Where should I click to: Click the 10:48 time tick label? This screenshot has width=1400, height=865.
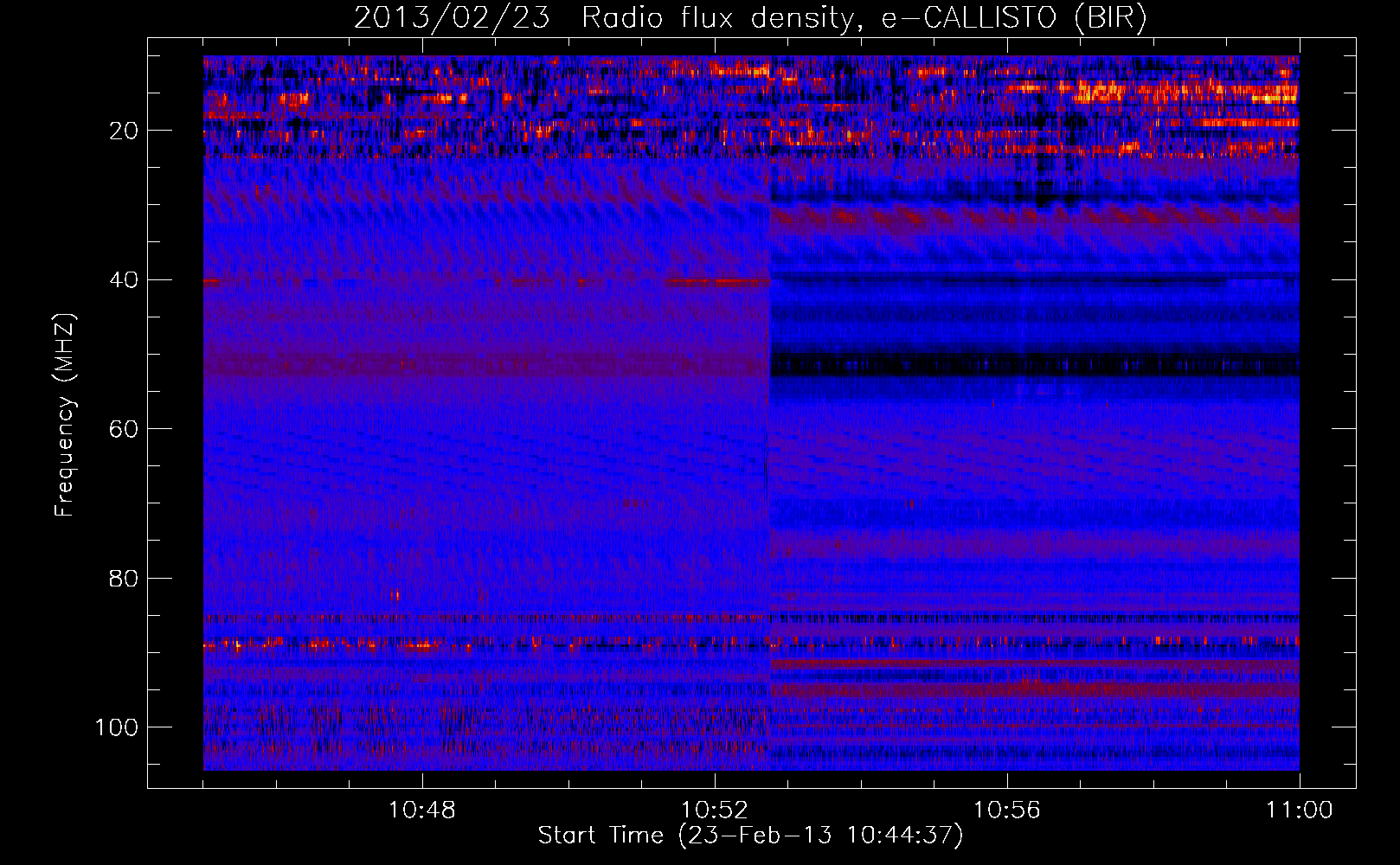422,811
